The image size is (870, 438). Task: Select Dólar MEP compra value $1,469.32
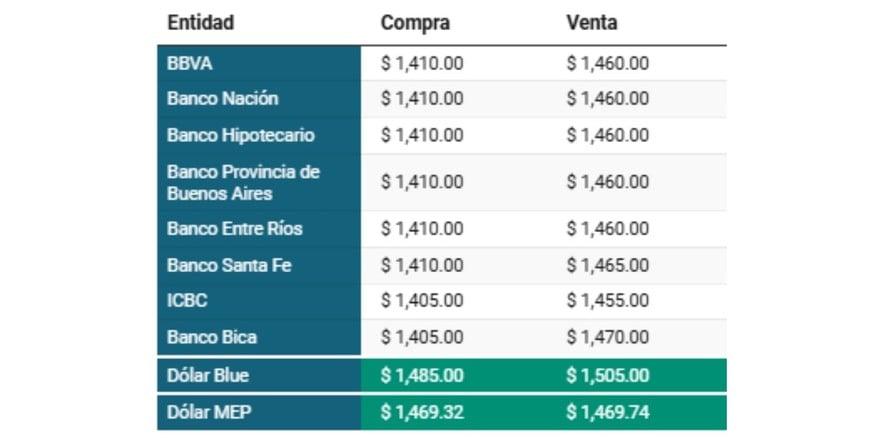(x=422, y=412)
